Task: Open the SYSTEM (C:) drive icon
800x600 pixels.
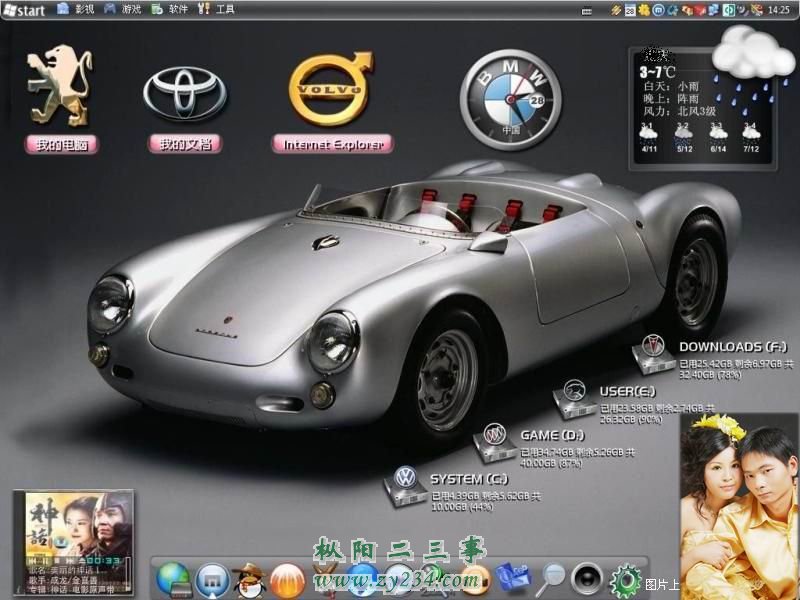Action: point(406,486)
